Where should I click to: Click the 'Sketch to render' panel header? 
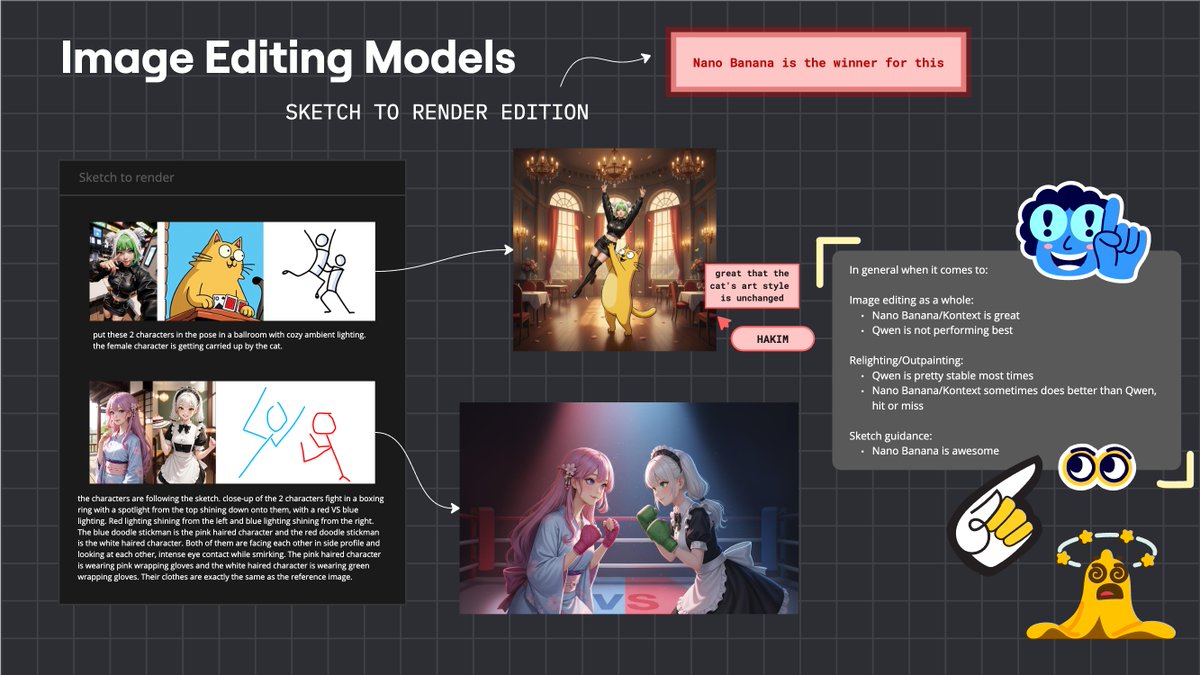click(232, 177)
